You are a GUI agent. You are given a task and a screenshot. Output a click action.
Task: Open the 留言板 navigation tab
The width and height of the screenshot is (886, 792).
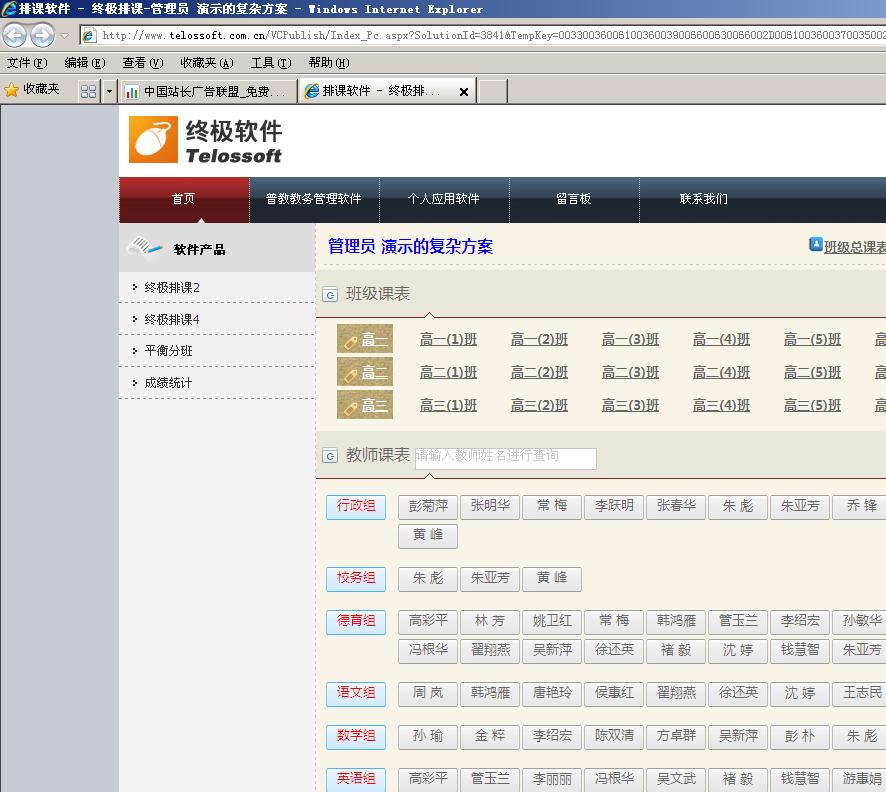574,199
